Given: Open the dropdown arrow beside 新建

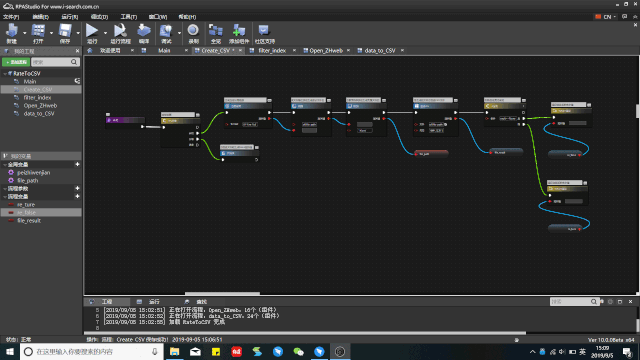Looking at the screenshot, I should click(24, 33).
